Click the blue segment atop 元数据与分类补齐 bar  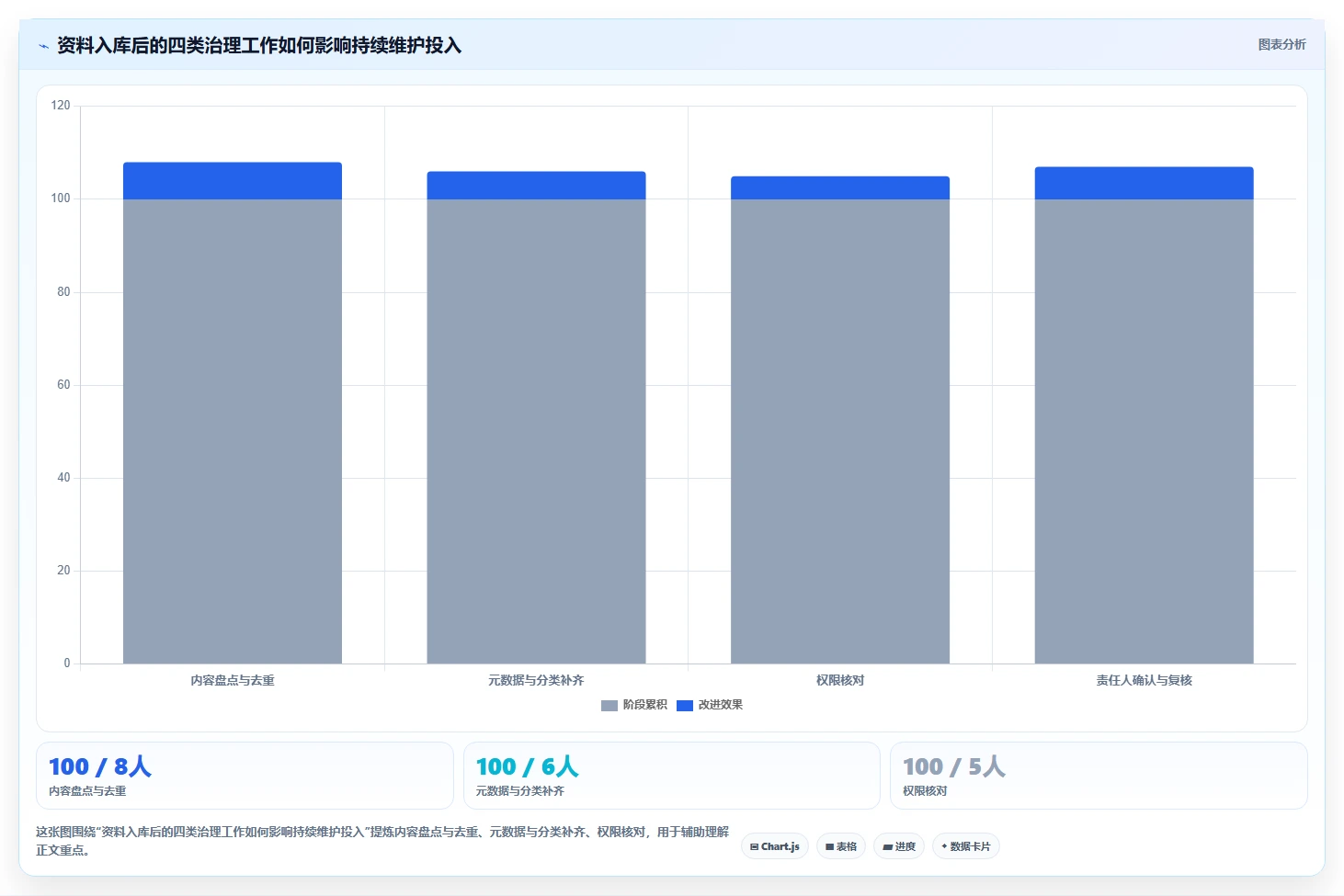(536, 186)
